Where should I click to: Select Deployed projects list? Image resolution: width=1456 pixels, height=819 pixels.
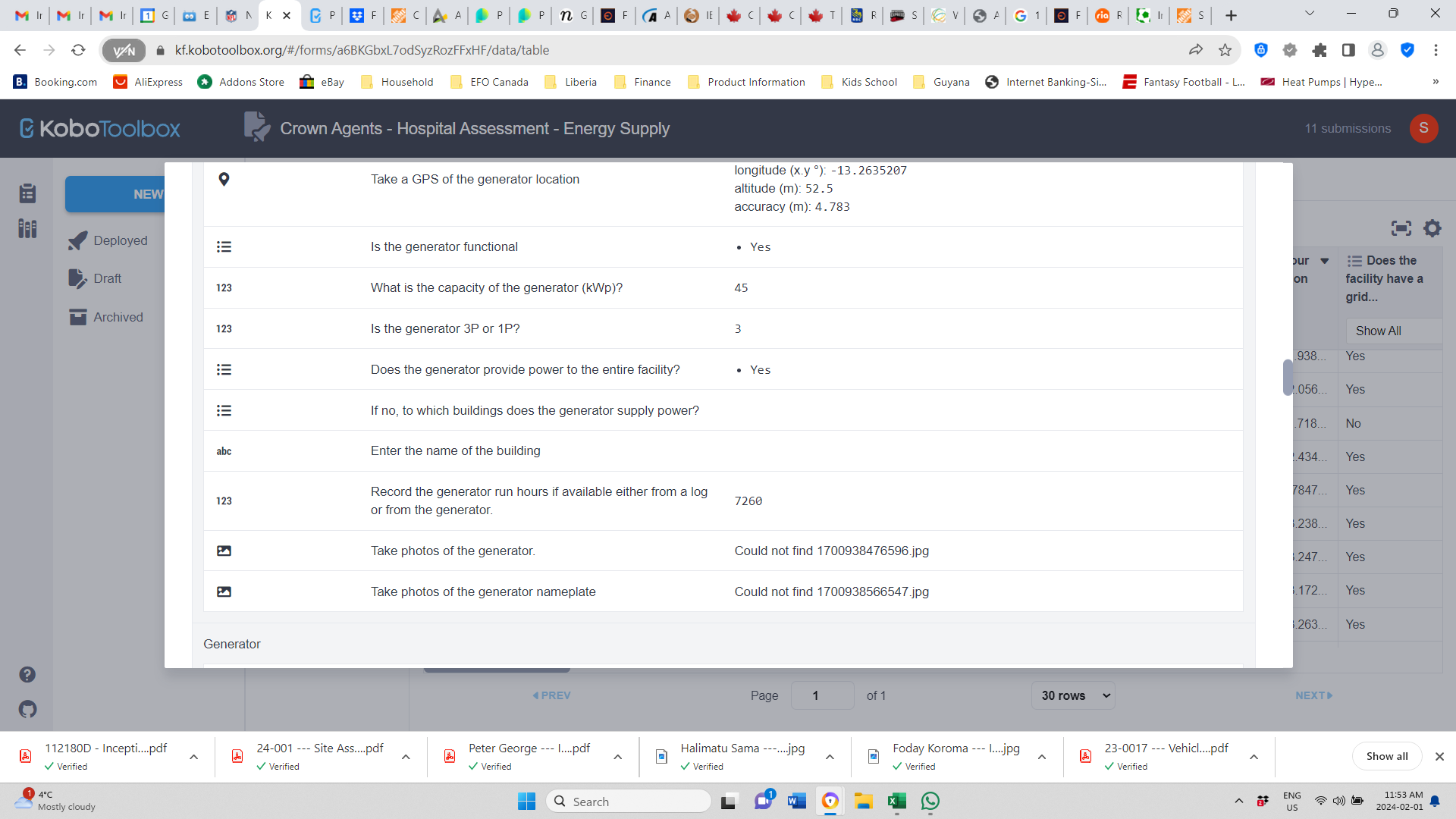coord(120,240)
